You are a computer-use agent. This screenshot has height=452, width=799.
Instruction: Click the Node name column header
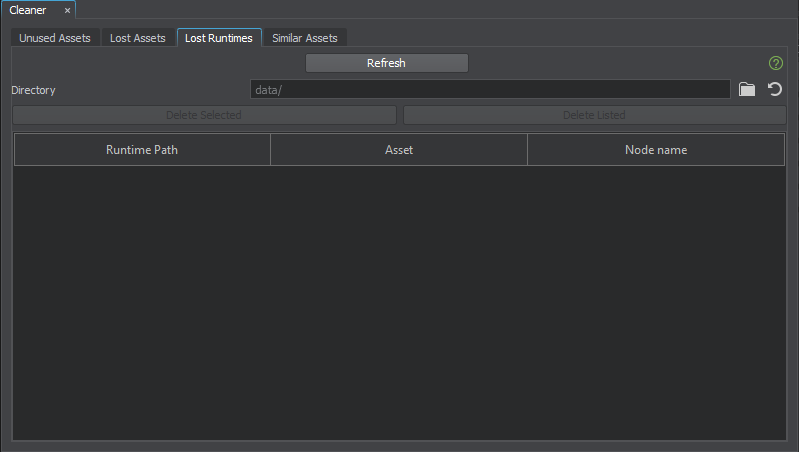tap(656, 150)
